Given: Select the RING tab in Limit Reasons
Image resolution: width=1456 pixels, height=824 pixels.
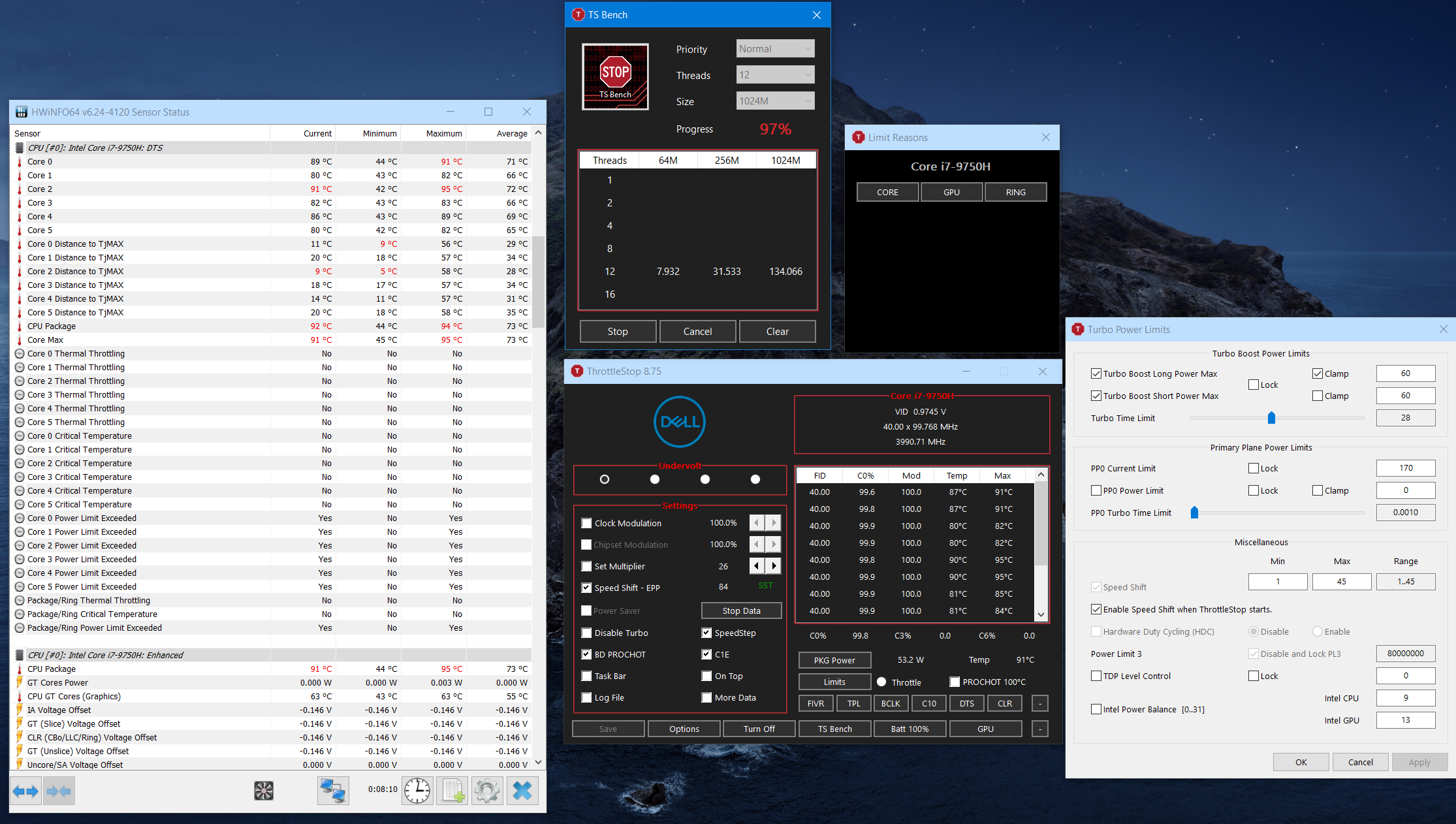Looking at the screenshot, I should 1015,192.
